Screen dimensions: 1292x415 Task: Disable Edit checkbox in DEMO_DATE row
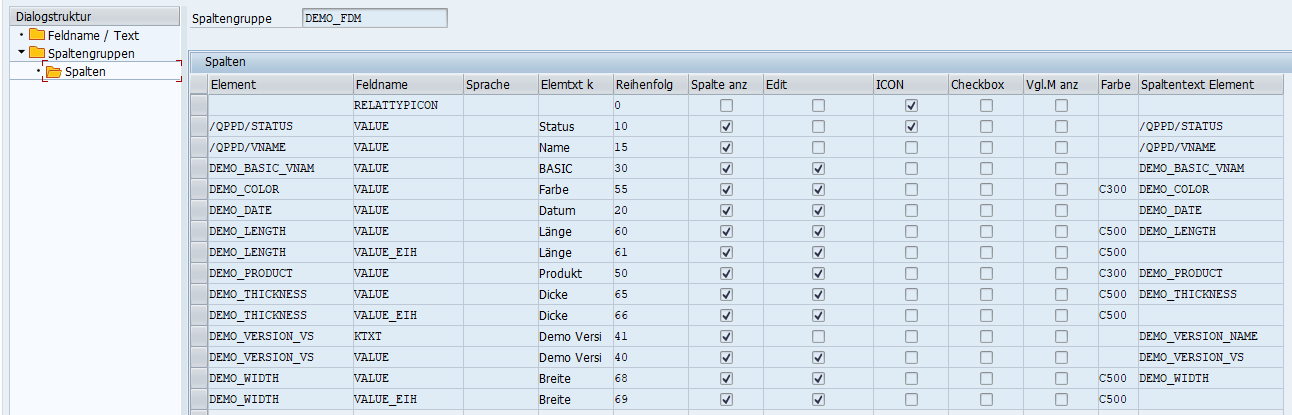pos(818,211)
